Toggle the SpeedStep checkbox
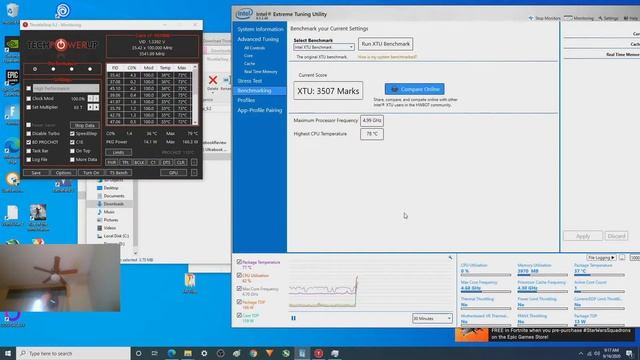Image resolution: width=640 pixels, height=360 pixels. 72,133
